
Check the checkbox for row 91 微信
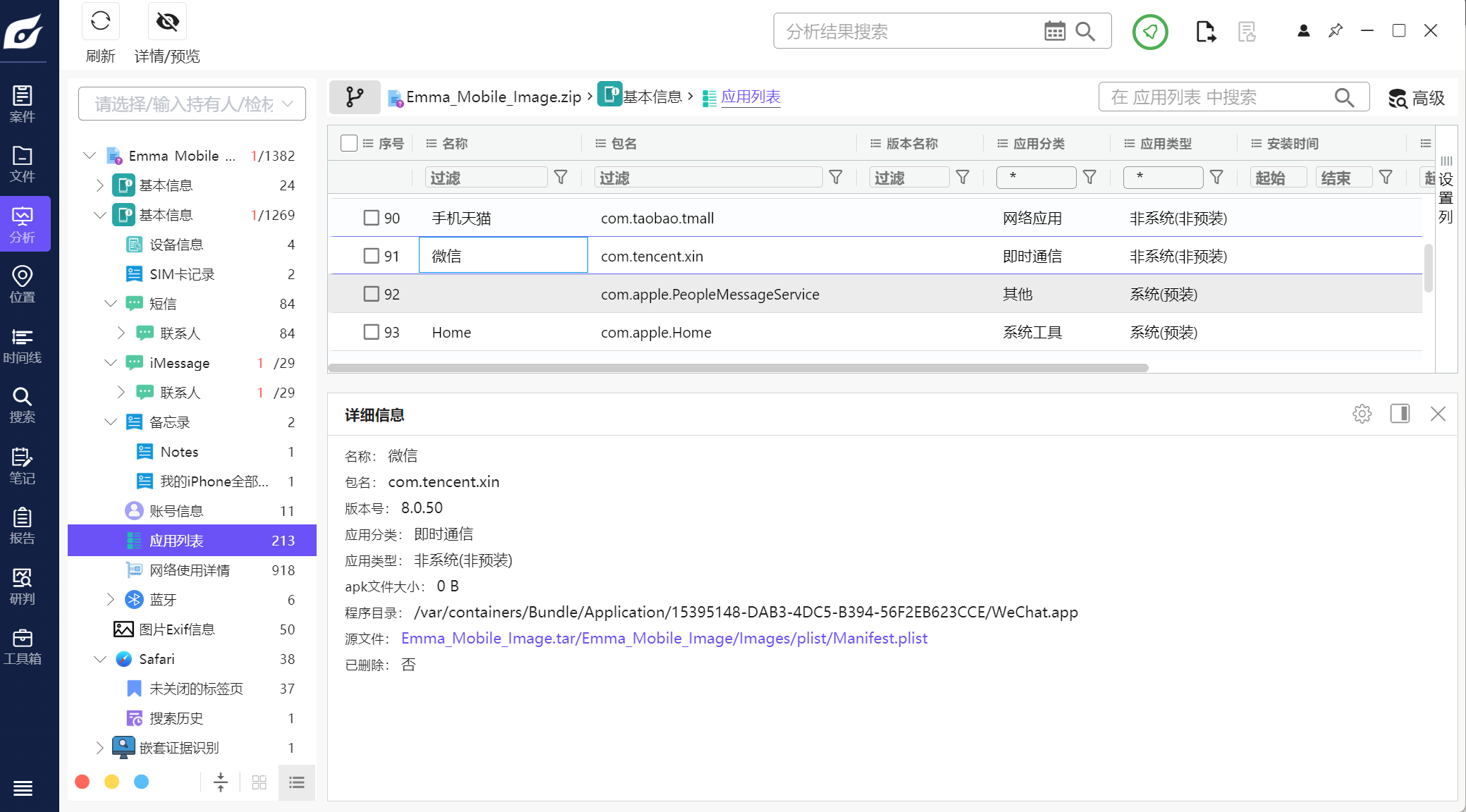point(371,256)
